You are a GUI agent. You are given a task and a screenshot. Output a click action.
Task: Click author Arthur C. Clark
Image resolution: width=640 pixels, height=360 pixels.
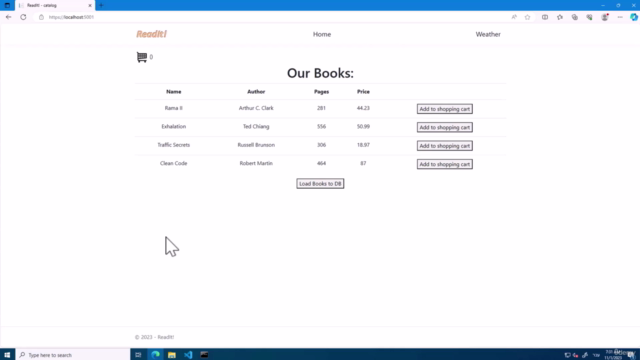click(256, 108)
